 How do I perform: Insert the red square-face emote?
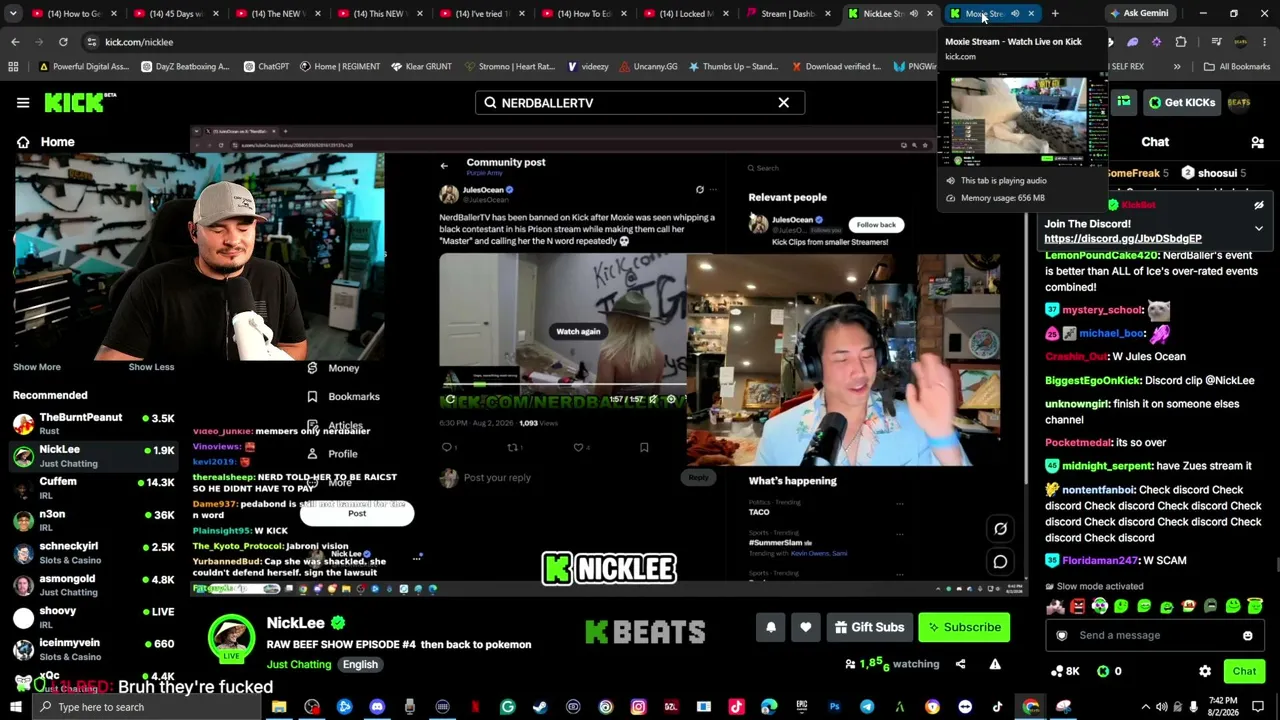click(x=1077, y=606)
